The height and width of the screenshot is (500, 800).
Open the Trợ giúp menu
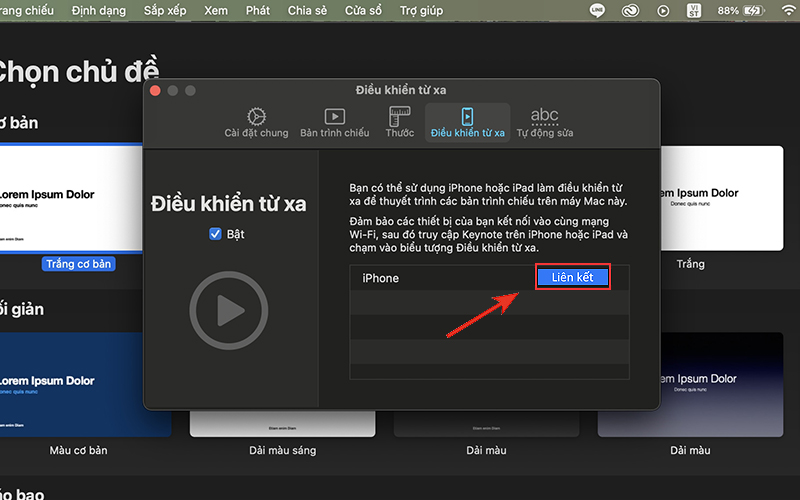click(x=421, y=10)
